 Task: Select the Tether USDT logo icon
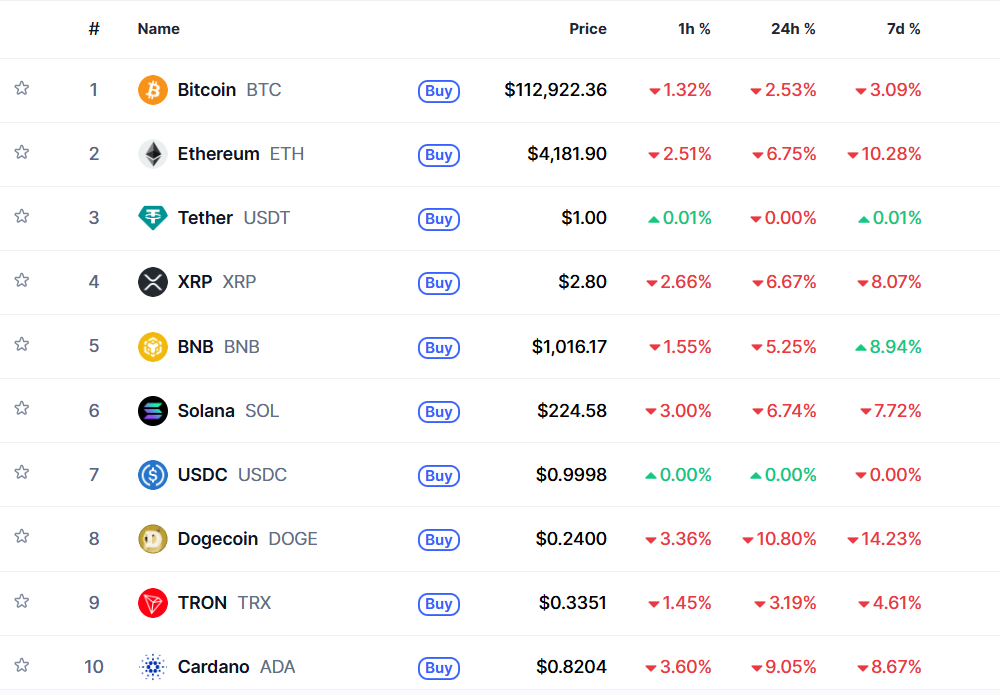pos(152,218)
